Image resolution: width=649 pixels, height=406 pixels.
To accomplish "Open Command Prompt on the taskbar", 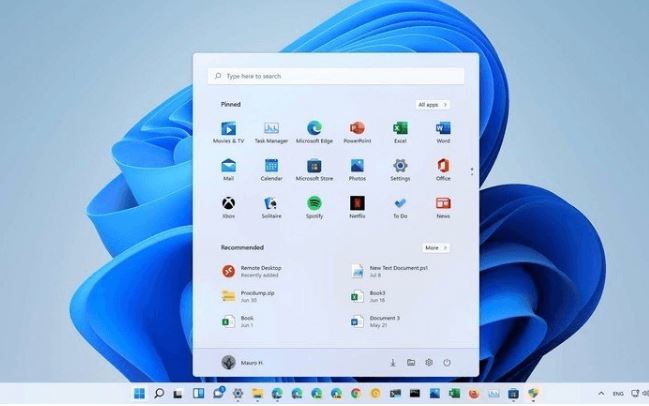I will [x=415, y=393].
